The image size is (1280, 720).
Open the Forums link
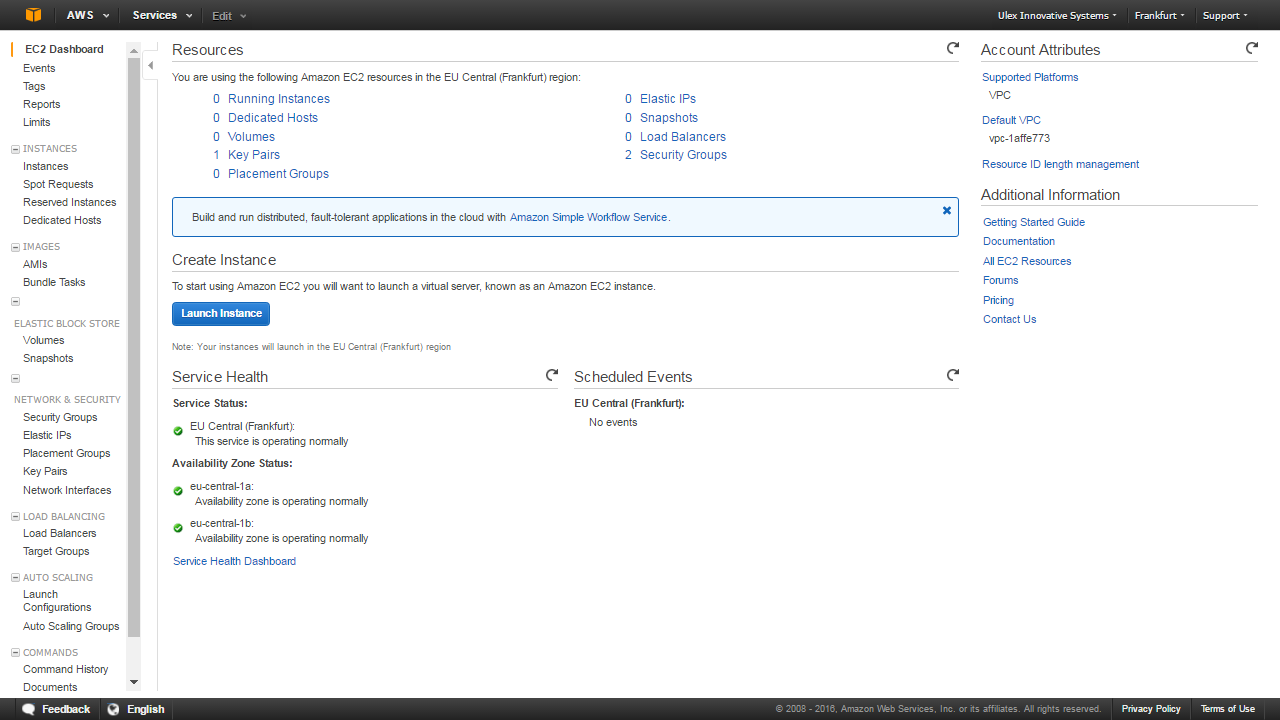click(x=1001, y=280)
